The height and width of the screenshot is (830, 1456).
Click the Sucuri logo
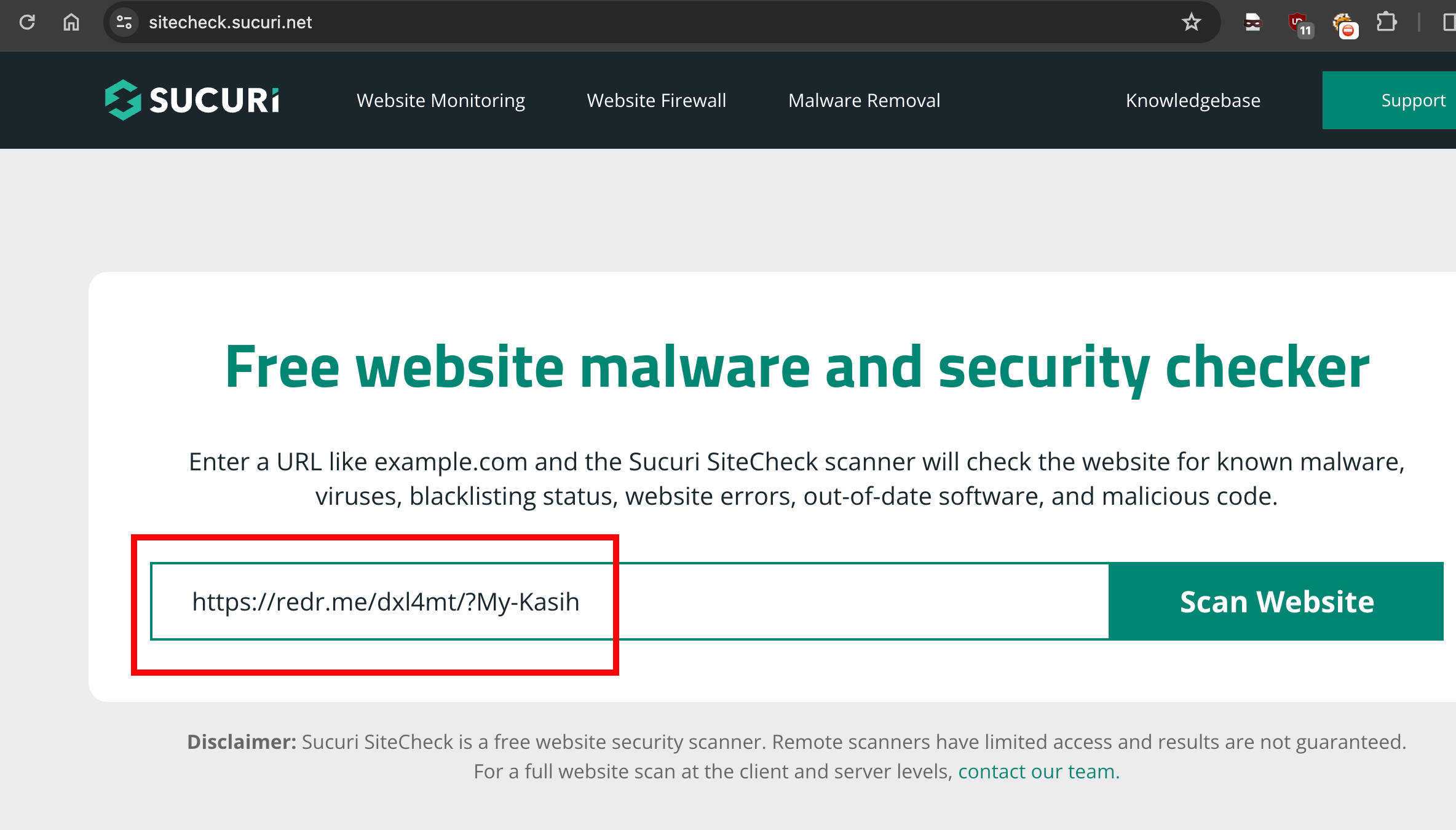tap(192, 100)
